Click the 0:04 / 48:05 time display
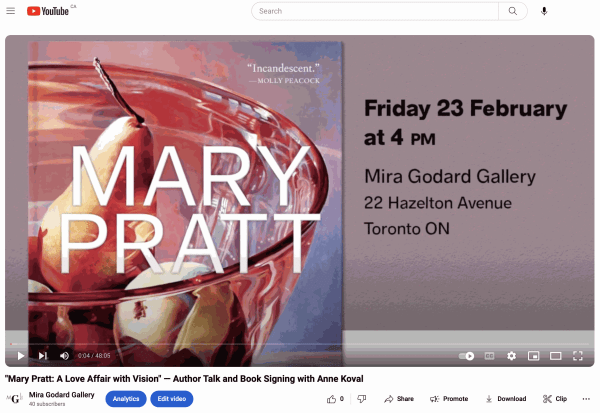This screenshot has height=413, width=600. 94,356
